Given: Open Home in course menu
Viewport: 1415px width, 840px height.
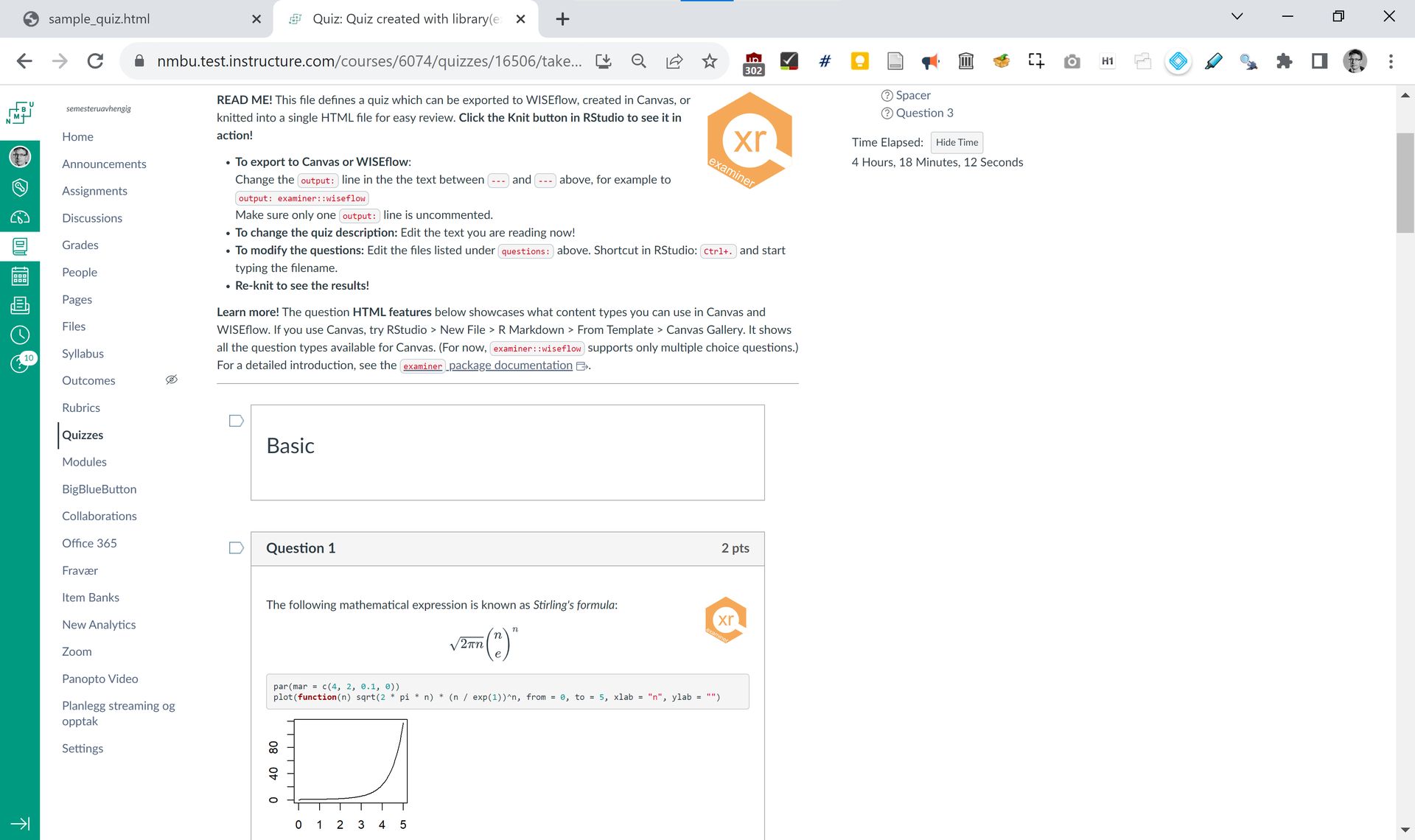Looking at the screenshot, I should (x=77, y=136).
